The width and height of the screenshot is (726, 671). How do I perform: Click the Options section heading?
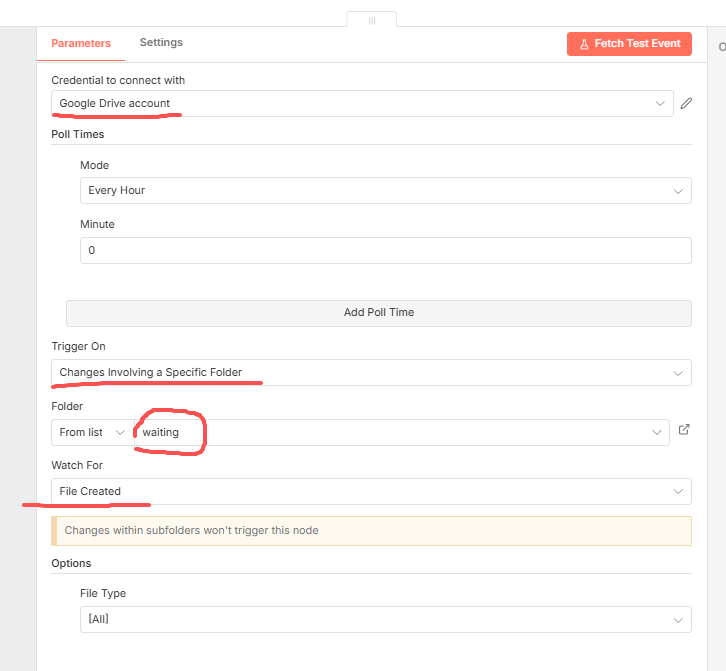pyautogui.click(x=71, y=564)
